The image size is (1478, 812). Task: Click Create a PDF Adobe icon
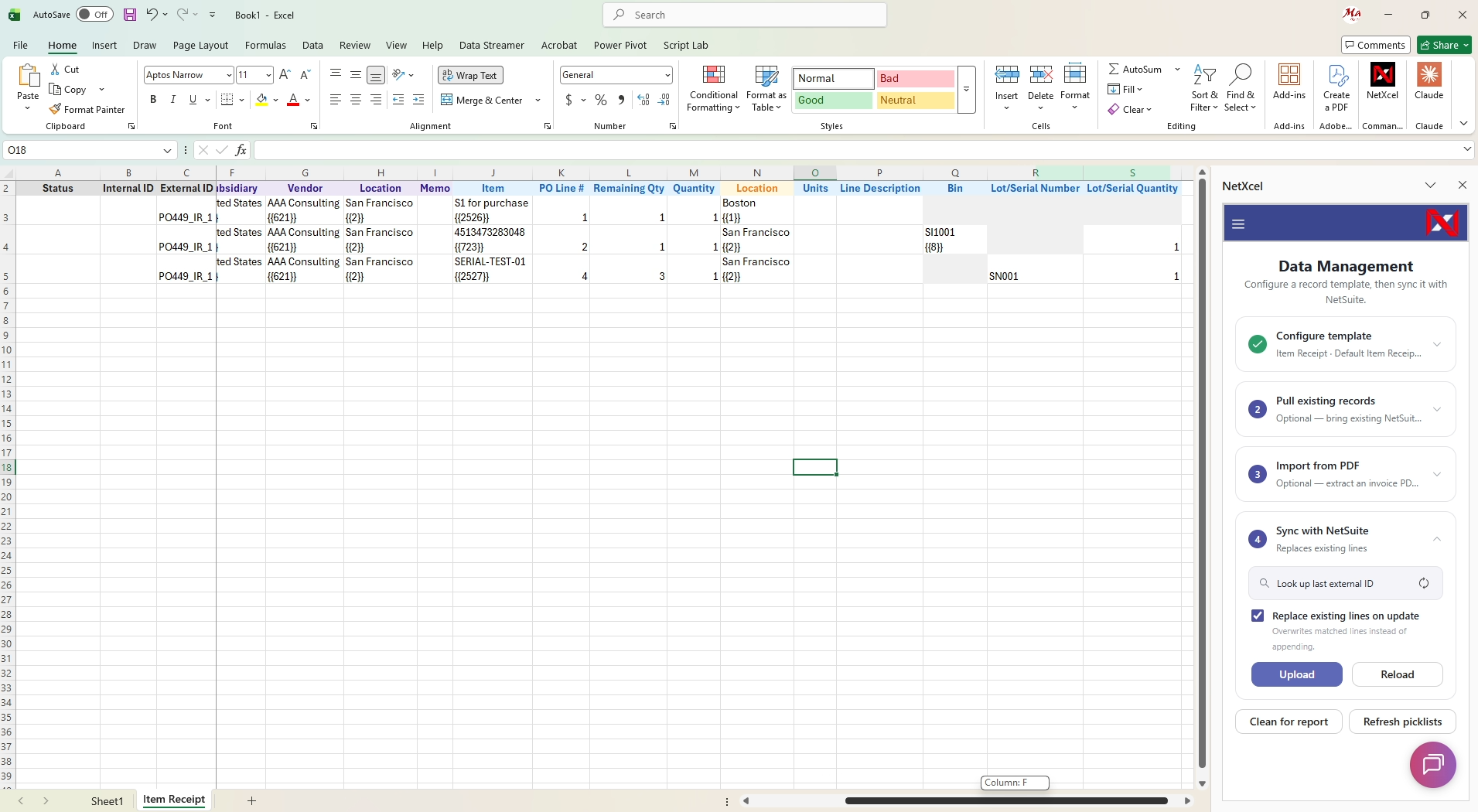coord(1336,88)
